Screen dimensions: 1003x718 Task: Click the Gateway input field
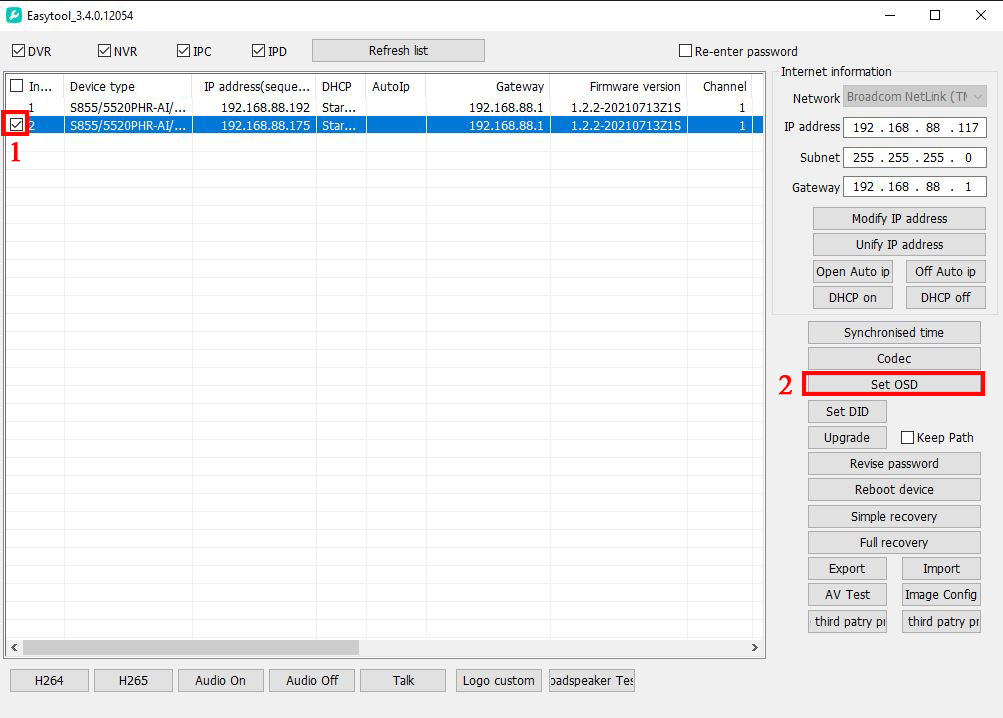tap(915, 188)
